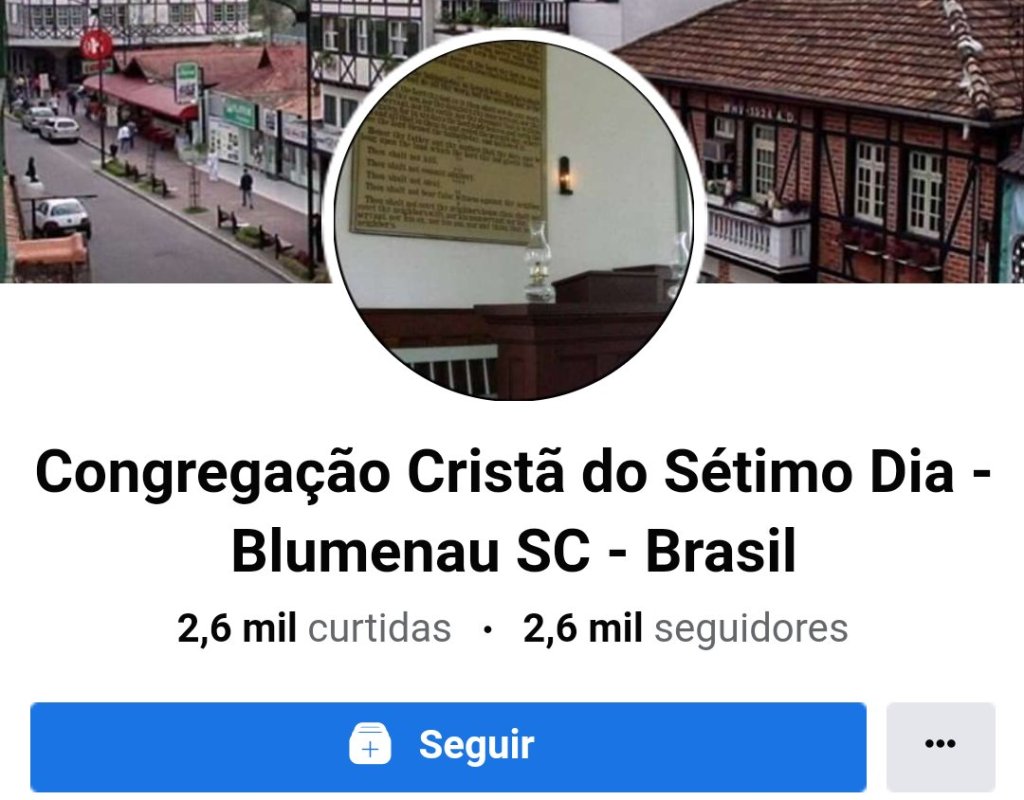The image size is (1024, 800).
Task: Click the Seguir follow button
Action: pos(448,746)
